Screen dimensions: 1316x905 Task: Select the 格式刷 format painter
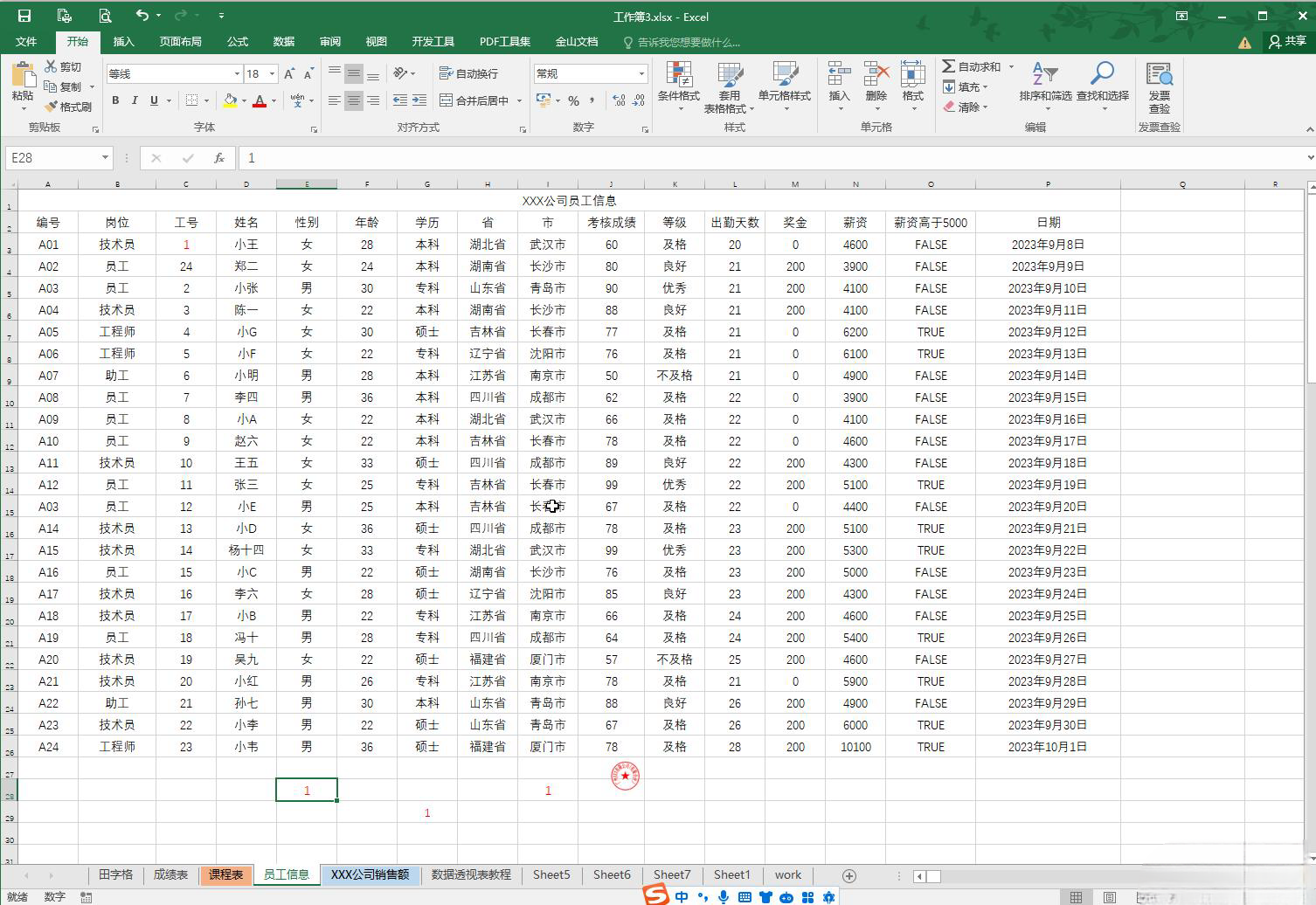[x=68, y=107]
